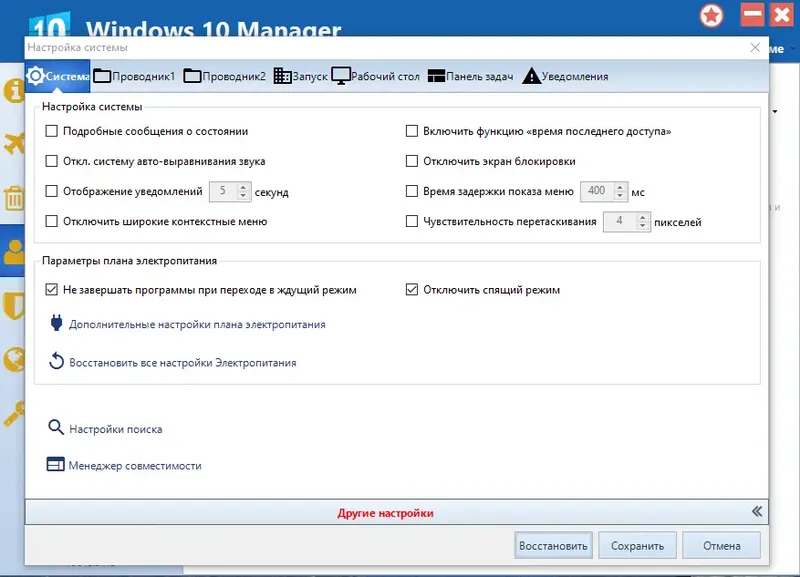Increase menu delay milliseconds with up arrow

(620, 187)
